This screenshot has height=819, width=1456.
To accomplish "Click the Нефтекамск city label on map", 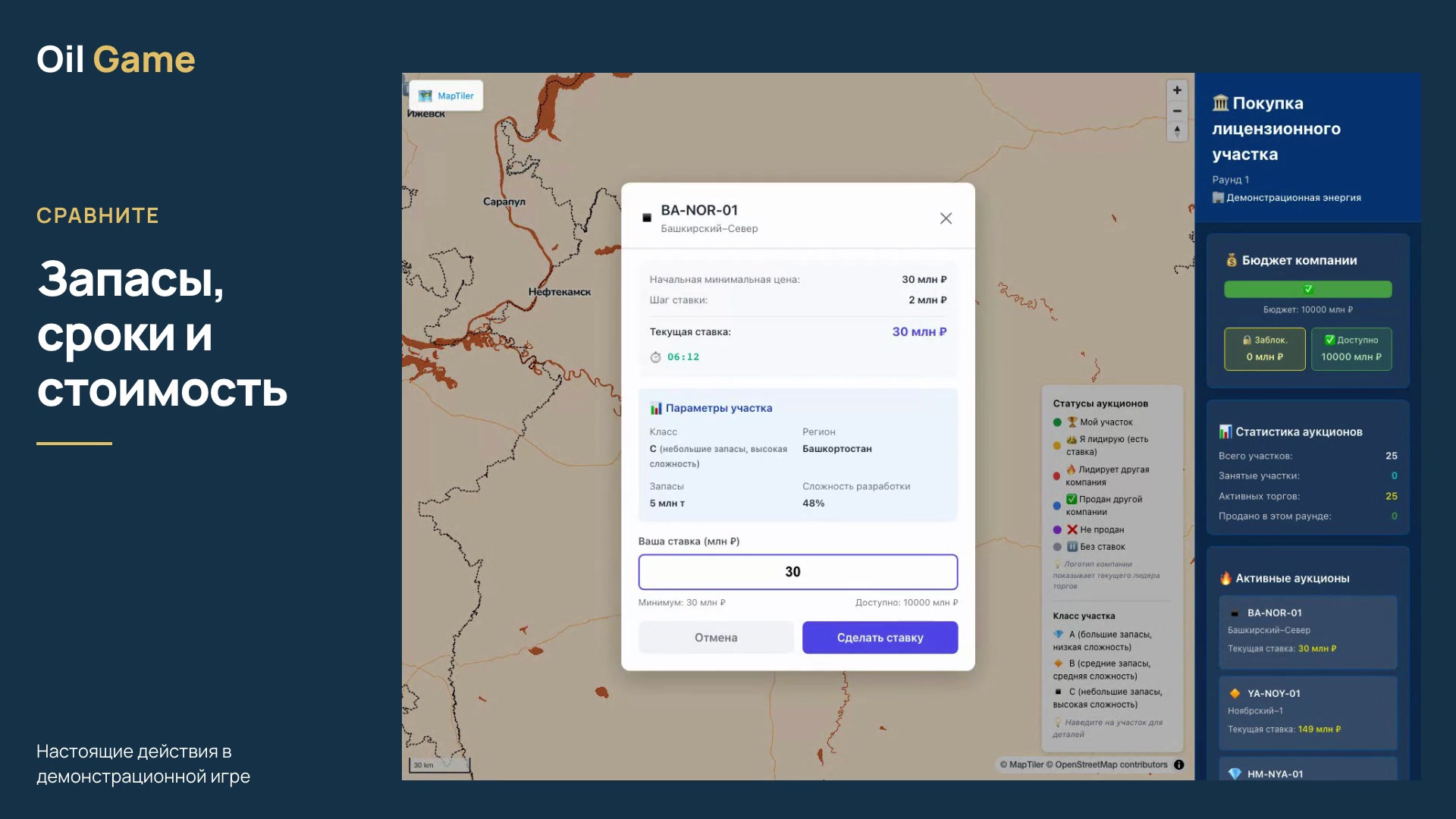I will tap(560, 292).
